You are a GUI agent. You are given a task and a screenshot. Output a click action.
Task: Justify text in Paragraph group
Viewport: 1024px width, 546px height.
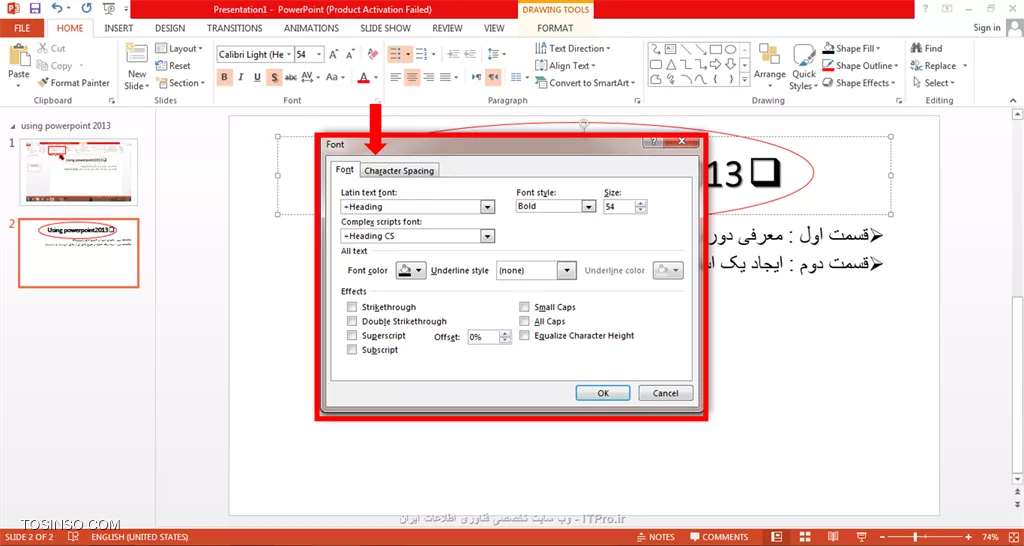point(445,78)
